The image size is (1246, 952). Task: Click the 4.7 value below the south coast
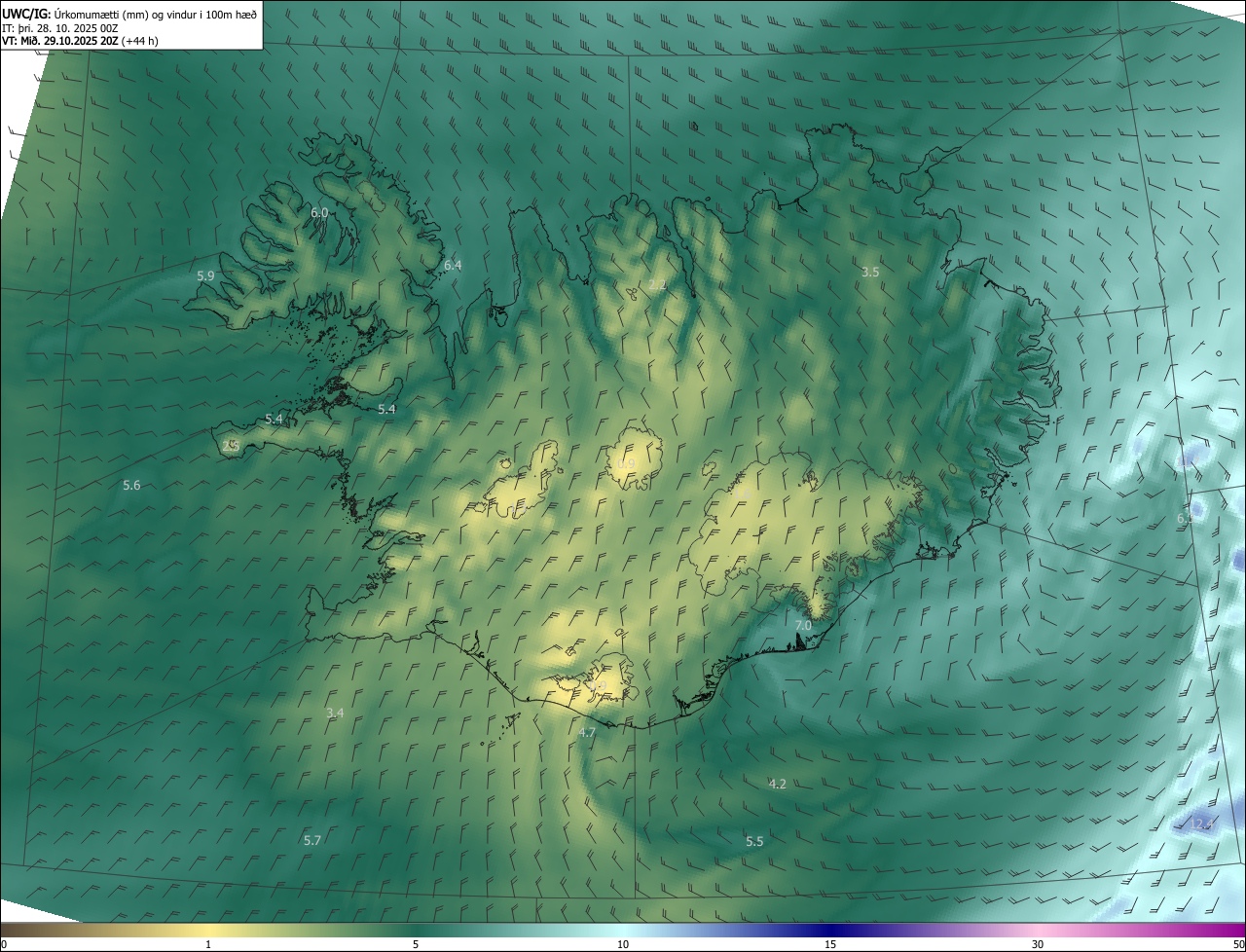(587, 732)
